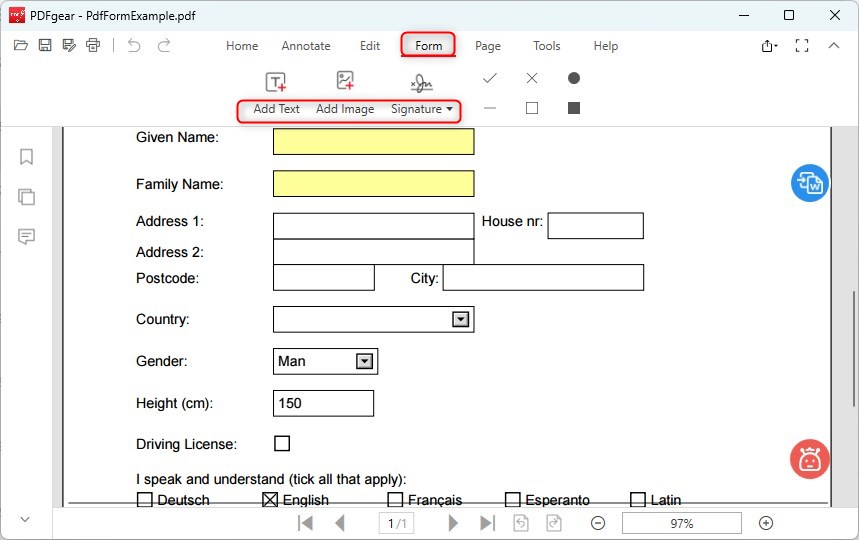Choose the checkmark form stamp
This screenshot has height=540, width=859.
click(x=490, y=78)
